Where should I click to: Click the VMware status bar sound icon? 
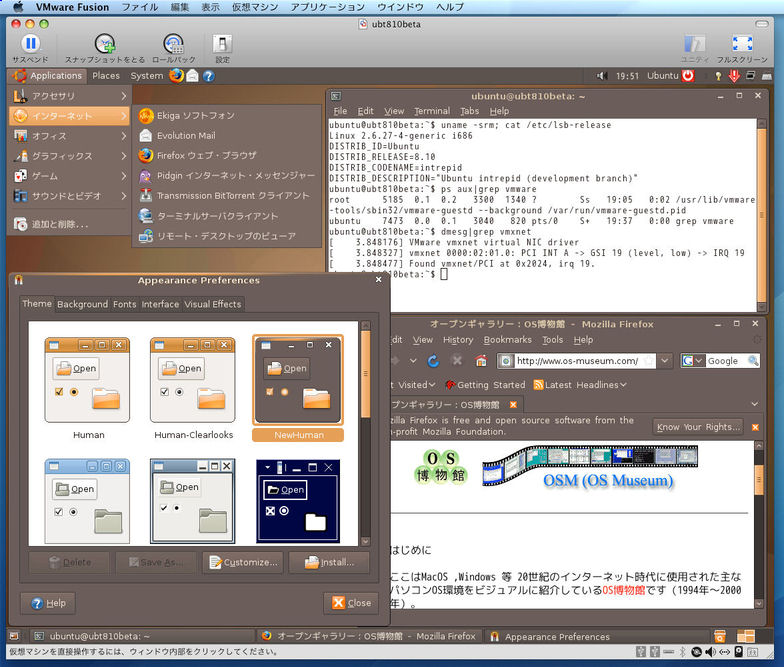coord(710,652)
